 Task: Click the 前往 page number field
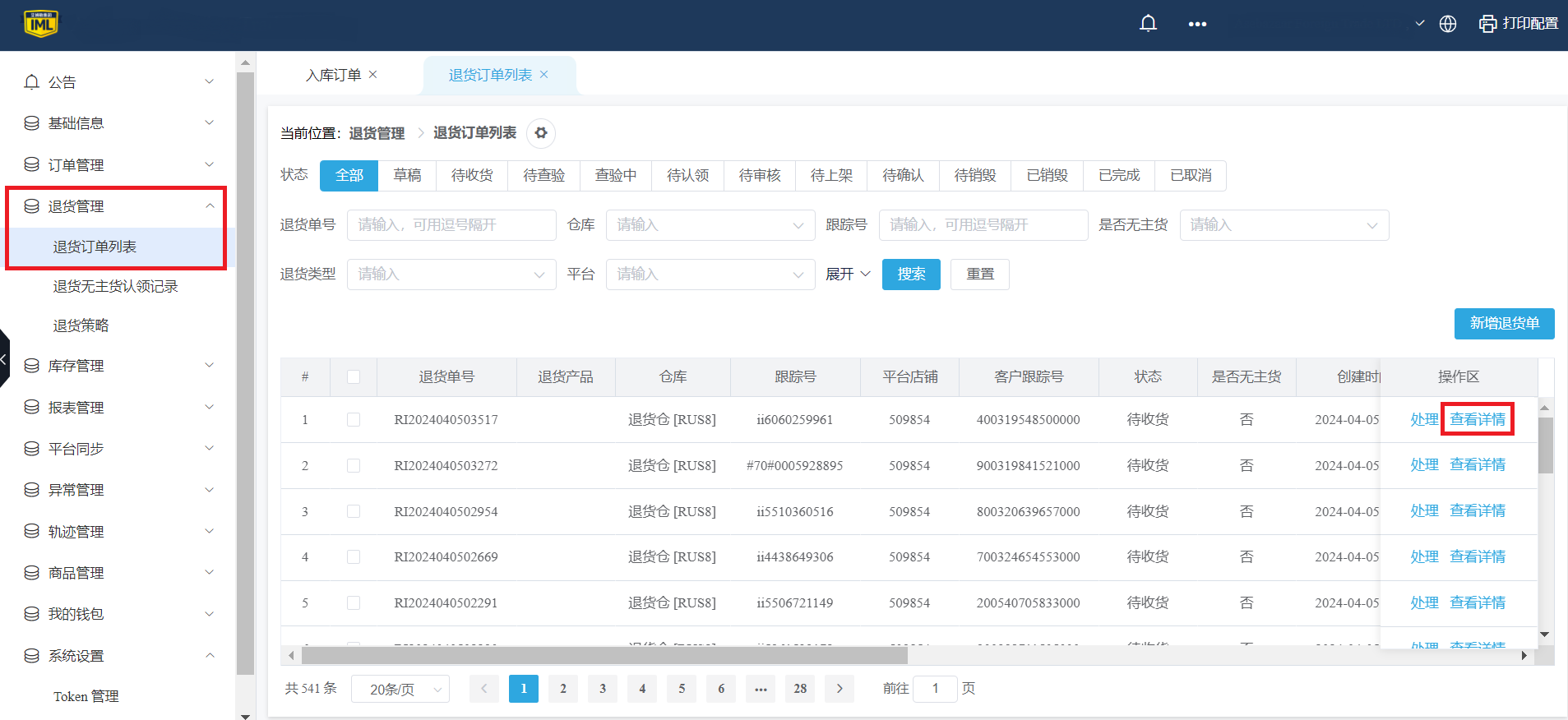(935, 689)
